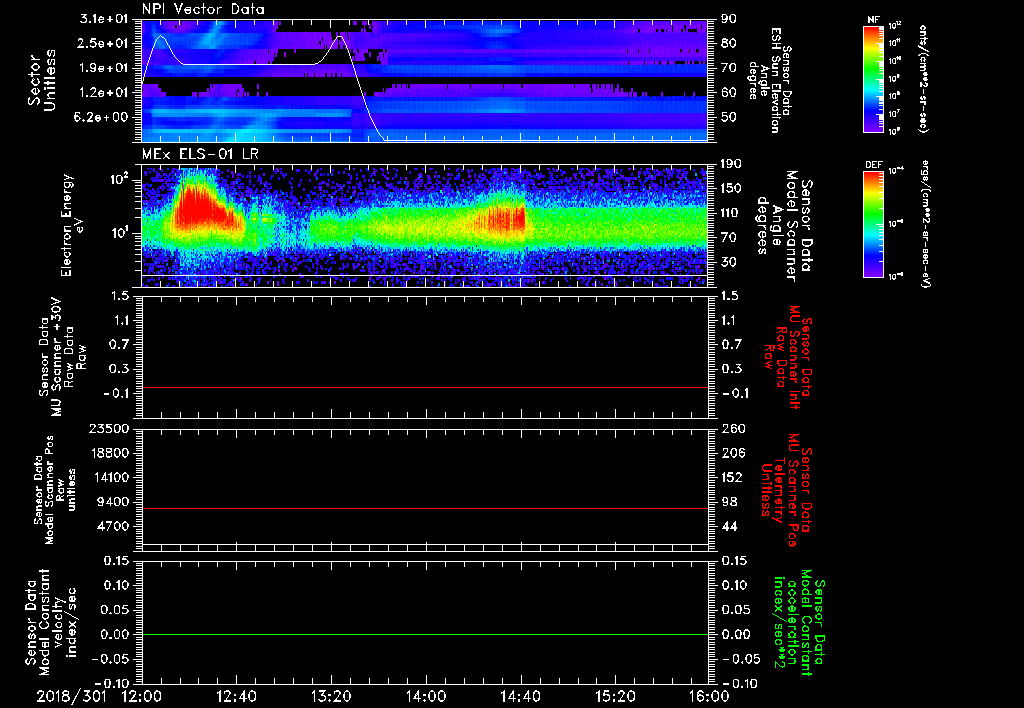1024x708 pixels.
Task: Click the "ESH Sun Elevation Angle degree" axis label
Action: click(x=771, y=80)
